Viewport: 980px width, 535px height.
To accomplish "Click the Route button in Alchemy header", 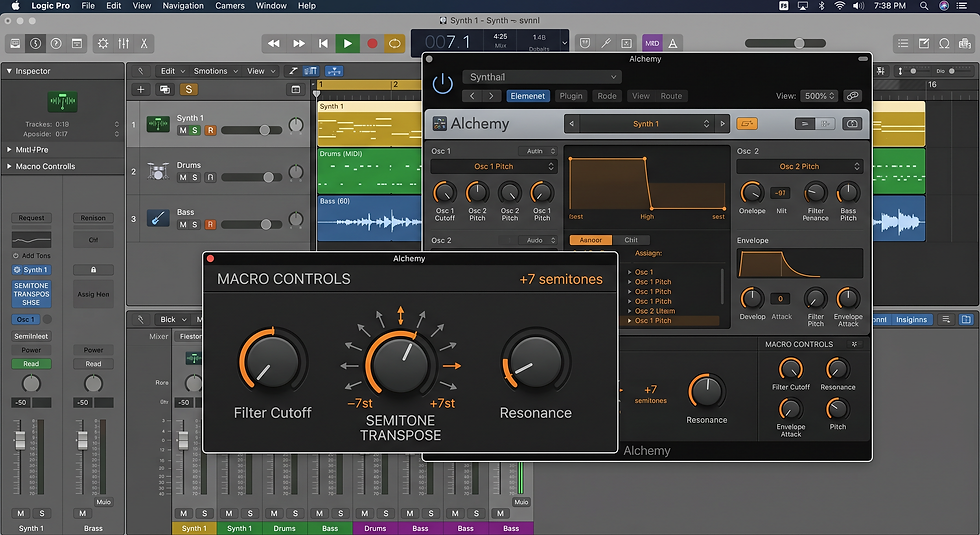I will [671, 96].
